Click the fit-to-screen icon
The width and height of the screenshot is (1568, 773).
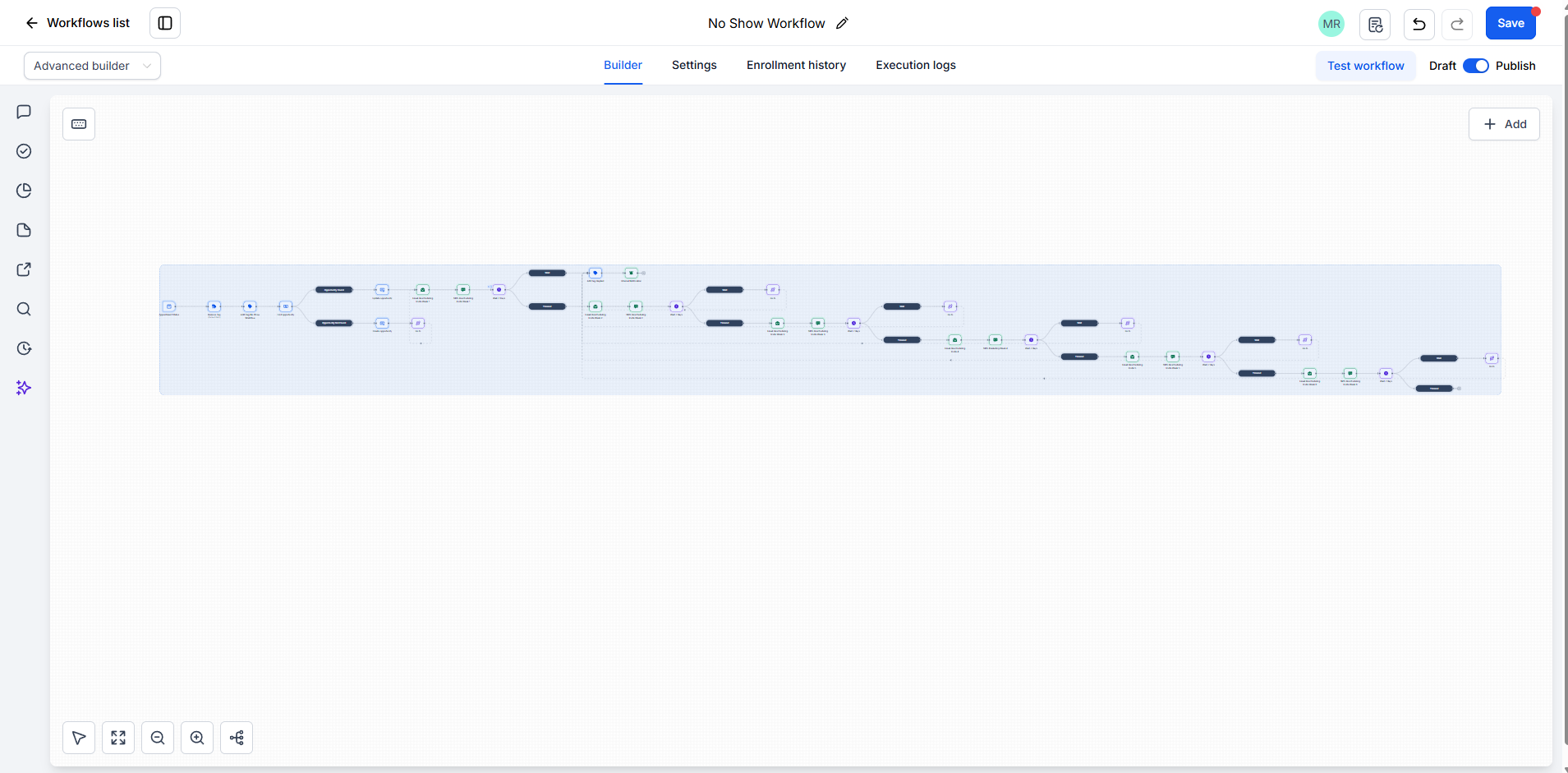[118, 738]
